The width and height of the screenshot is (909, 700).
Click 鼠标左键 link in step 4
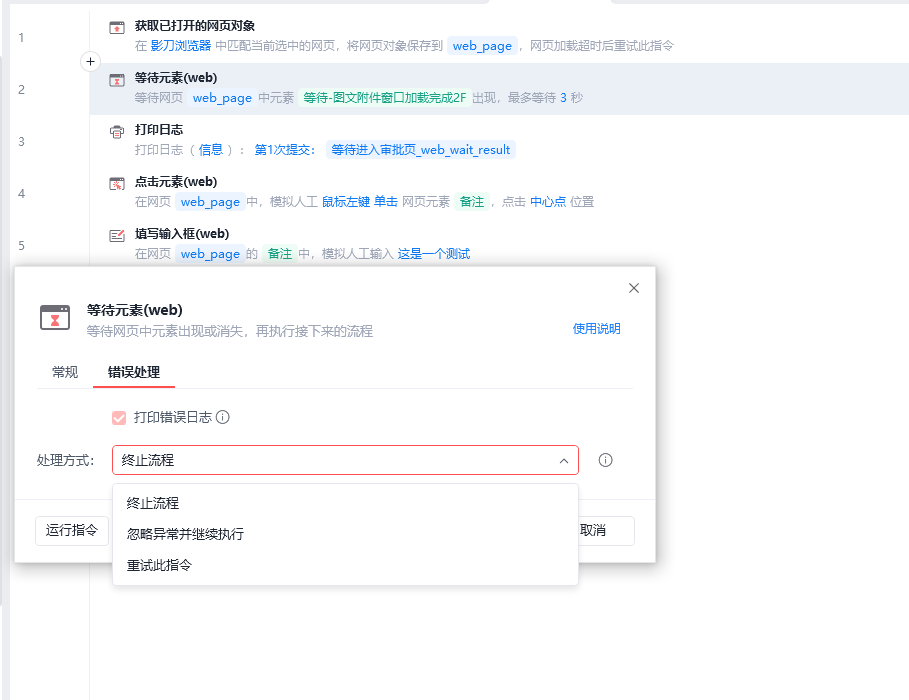point(346,202)
